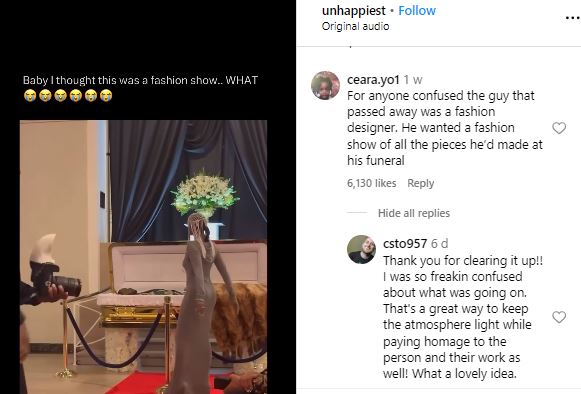Open csto957 username link
The width and height of the screenshot is (581, 394).
coord(405,244)
